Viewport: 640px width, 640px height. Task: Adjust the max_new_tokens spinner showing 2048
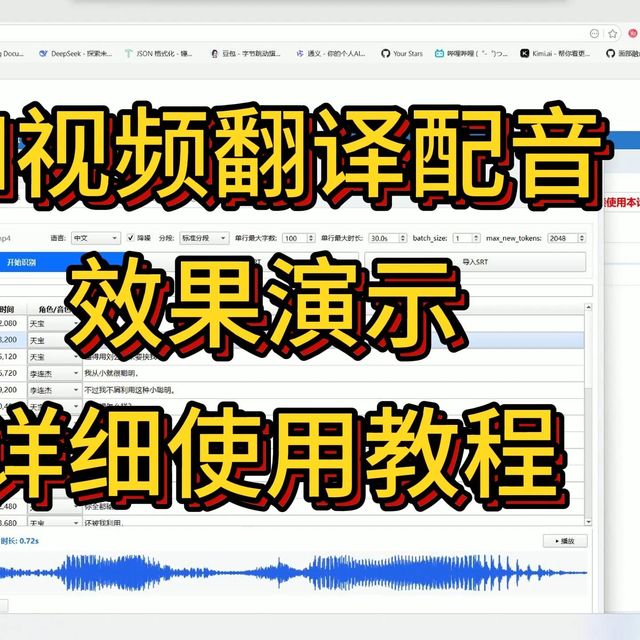(567, 238)
